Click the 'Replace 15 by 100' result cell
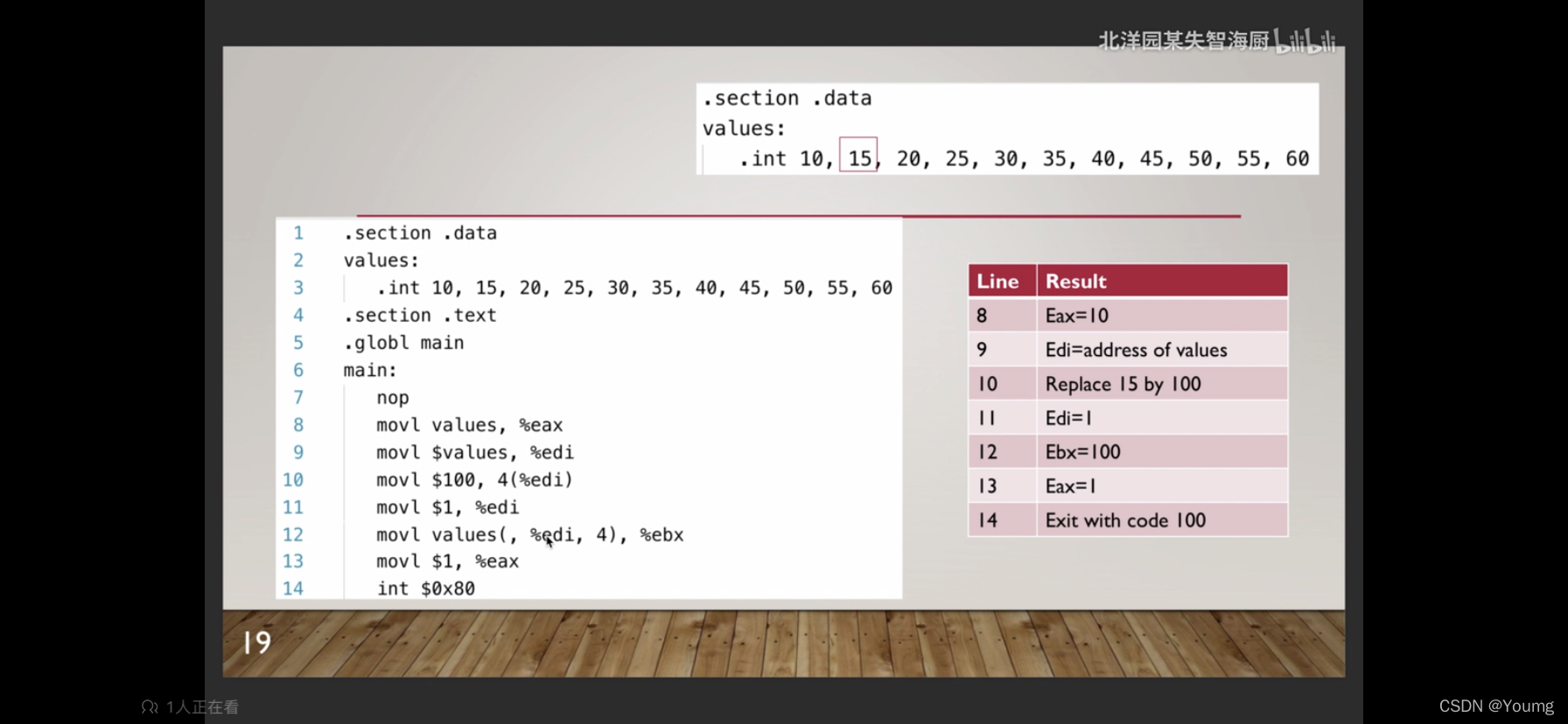Image resolution: width=1568 pixels, height=724 pixels. click(1162, 384)
